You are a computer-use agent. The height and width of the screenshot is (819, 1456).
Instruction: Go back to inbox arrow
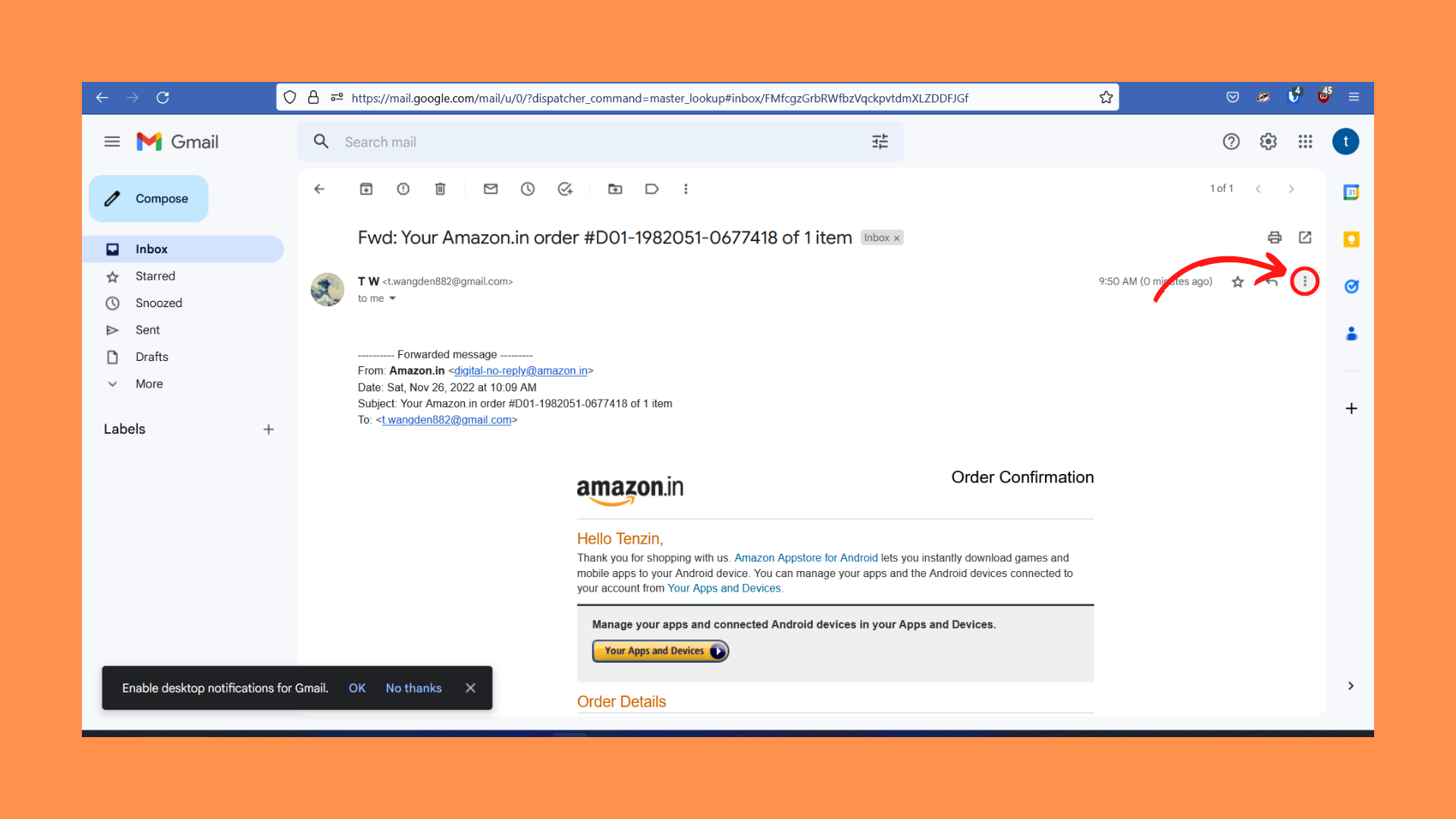[319, 189]
